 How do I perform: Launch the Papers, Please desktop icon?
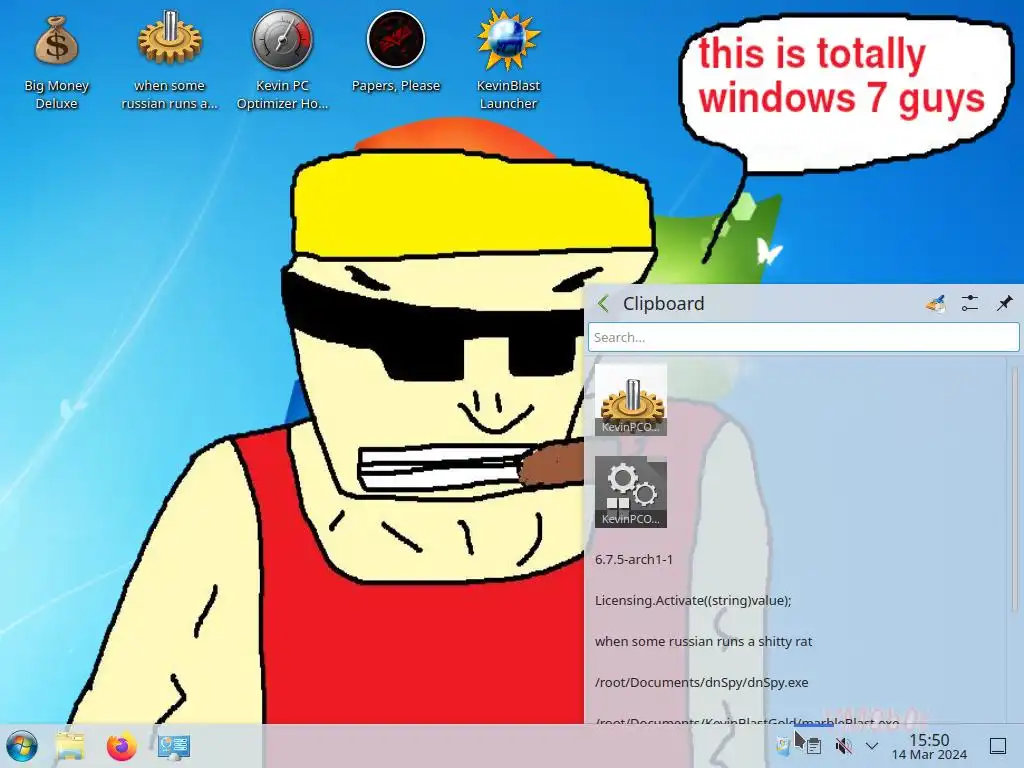[396, 52]
